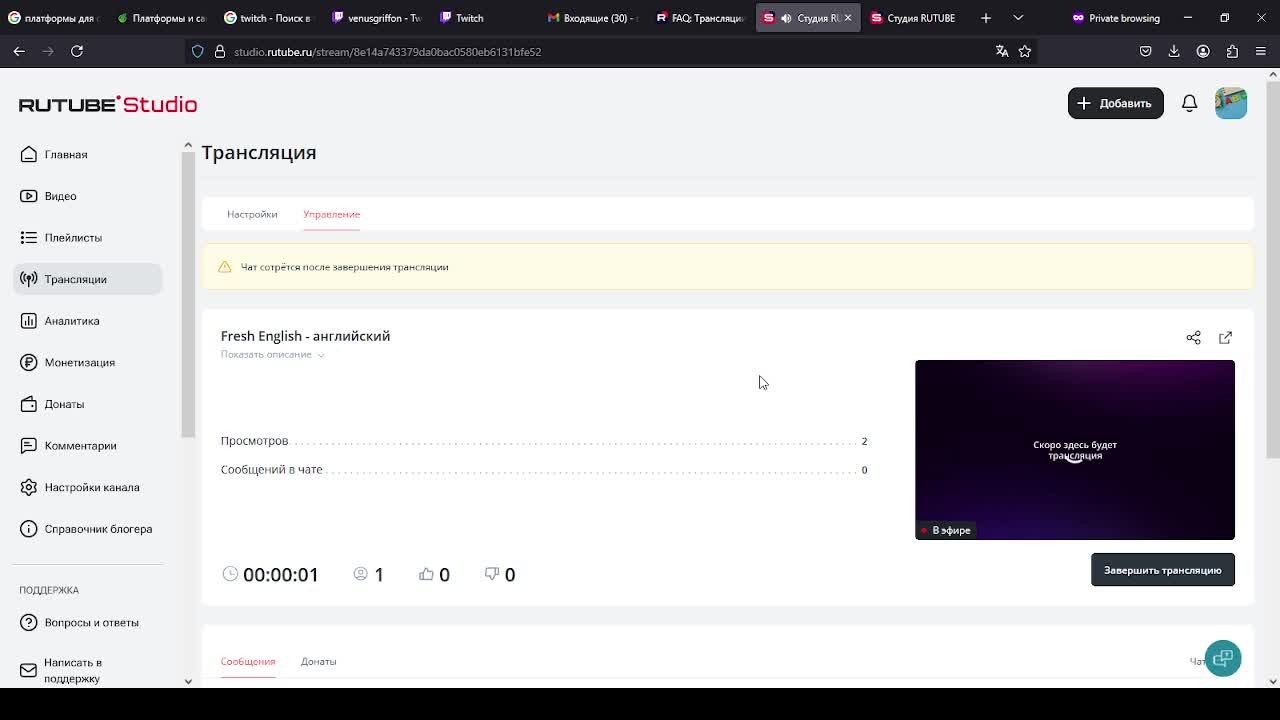Select the lower Донаты tab

coord(318,661)
